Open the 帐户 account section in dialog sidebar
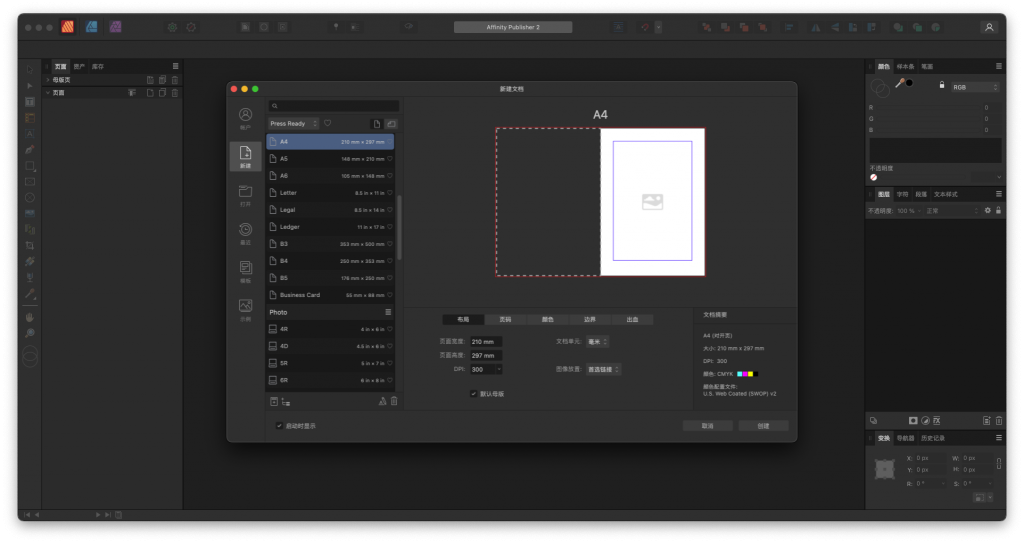Image resolution: width=1024 pixels, height=543 pixels. [245, 118]
